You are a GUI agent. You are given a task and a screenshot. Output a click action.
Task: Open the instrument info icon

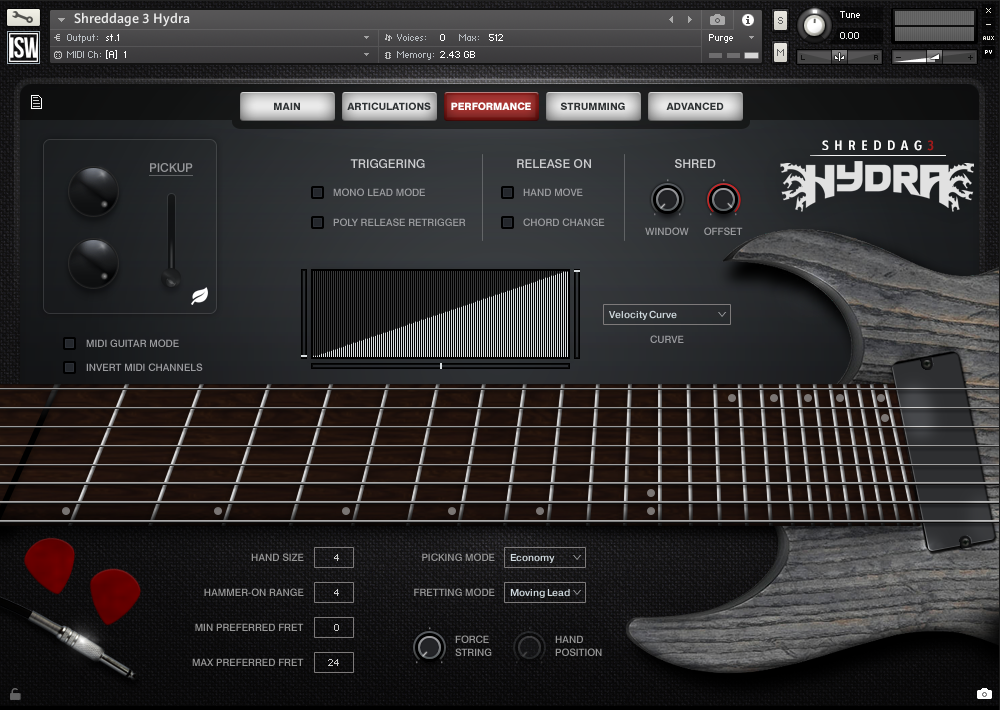(747, 19)
